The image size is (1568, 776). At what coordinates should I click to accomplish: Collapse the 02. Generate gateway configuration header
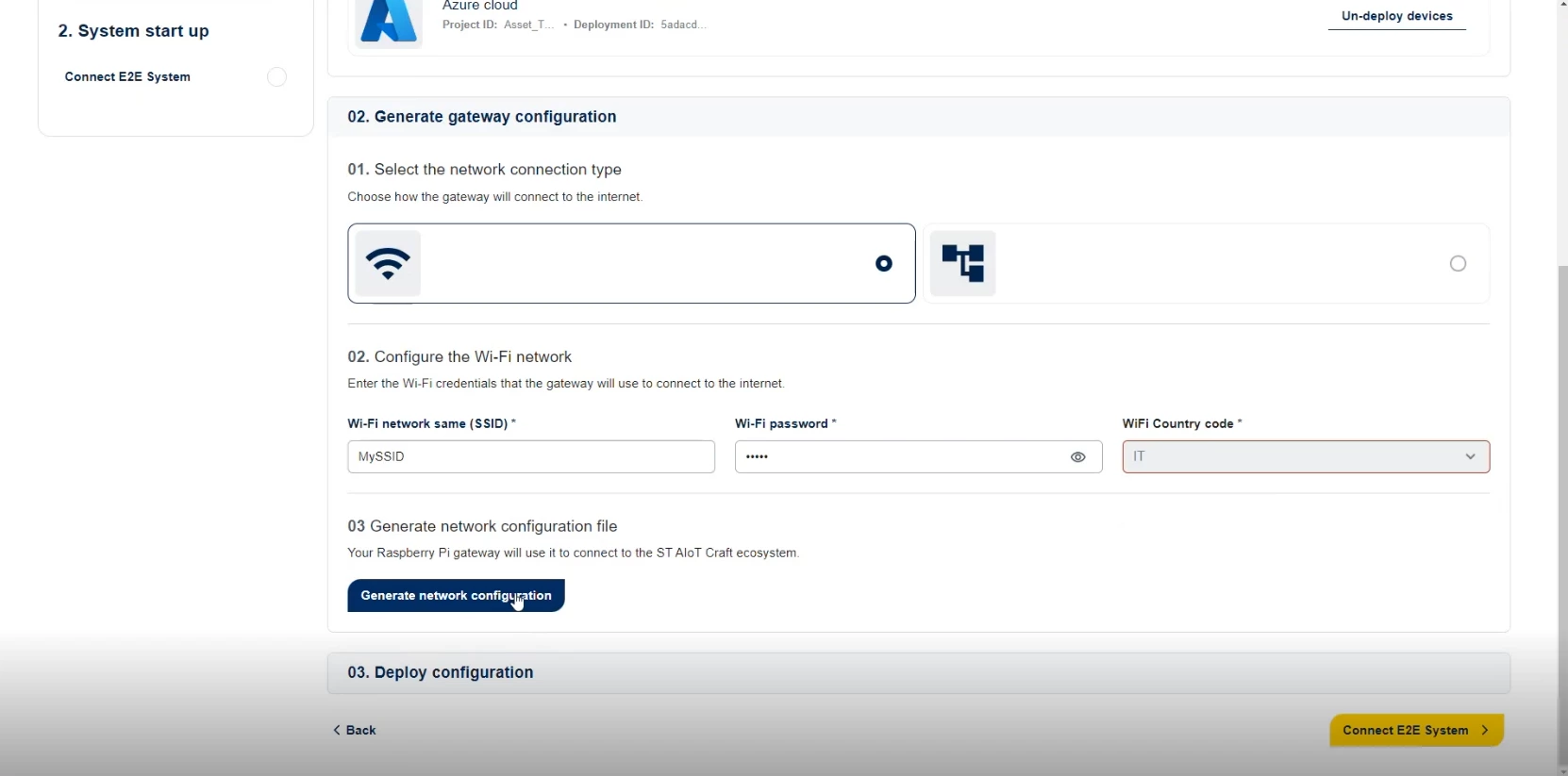(x=918, y=117)
